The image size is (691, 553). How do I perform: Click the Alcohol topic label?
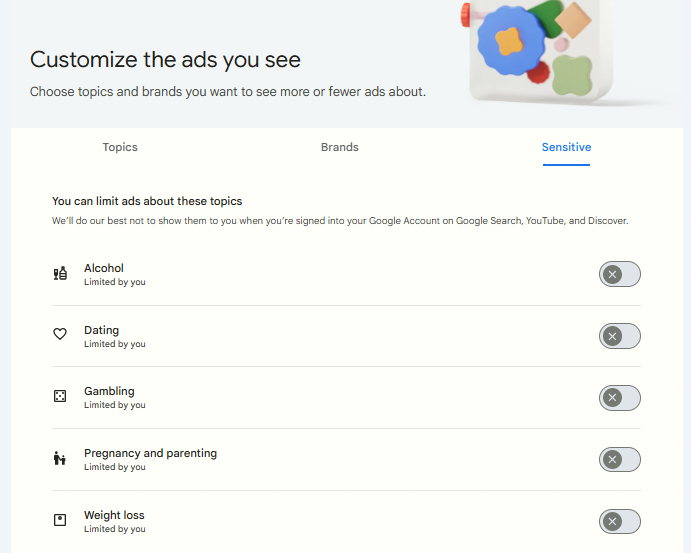point(104,268)
